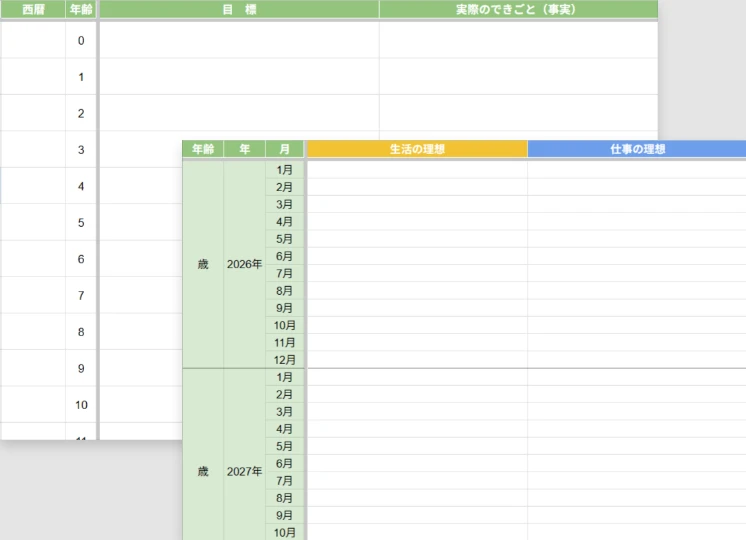Select the 12月 cell of 2026年
The width and height of the screenshot is (746, 540).
(284, 359)
